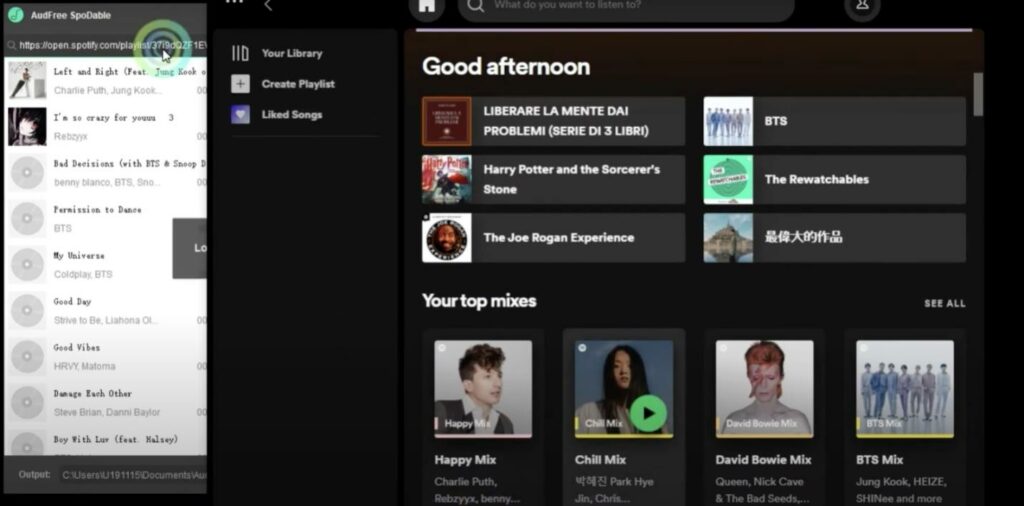1024x506 pixels.
Task: Select the 'Bad Decisions (with BTS & Snoop' track
Action: pyautogui.click(x=106, y=172)
